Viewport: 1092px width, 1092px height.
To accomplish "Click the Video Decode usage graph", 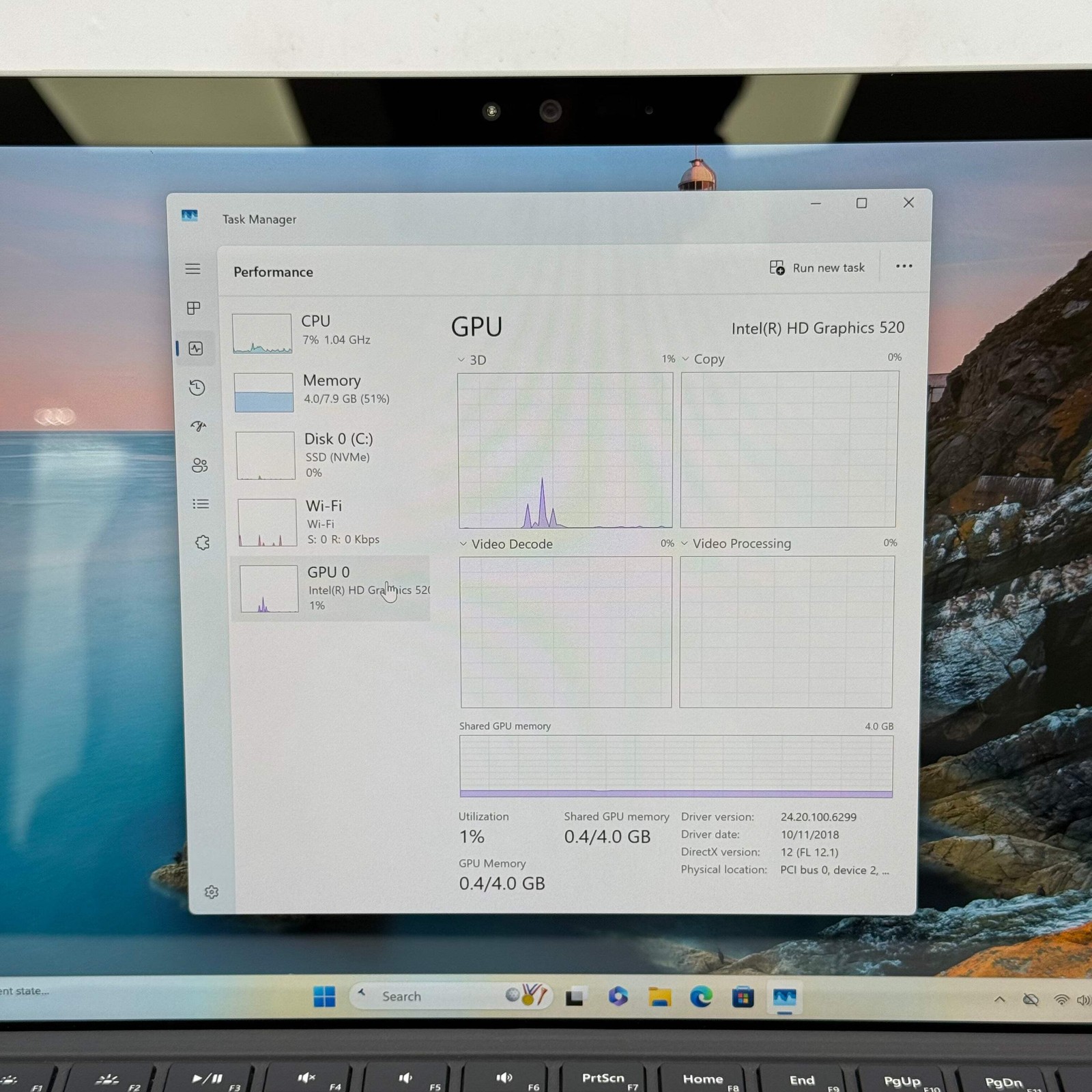I will (566, 632).
